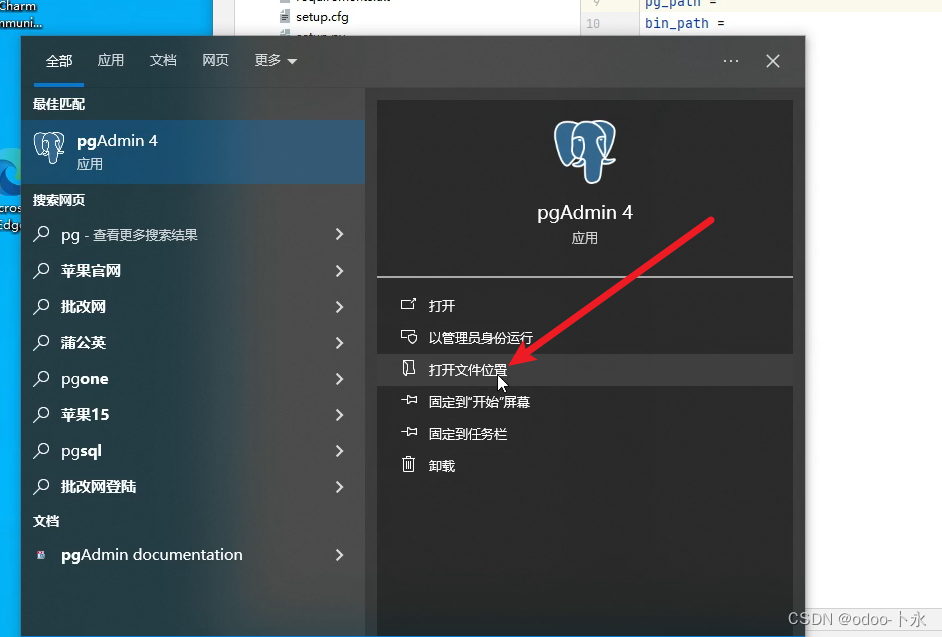Expand the chevron next to 批改网登陆

339,487
